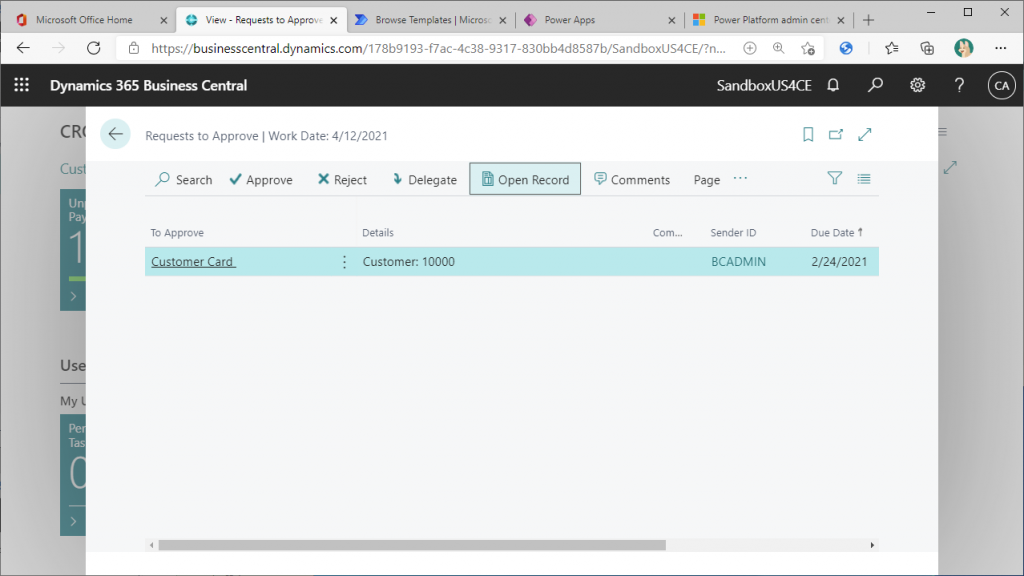
Task: Reject the selected request
Action: point(342,180)
